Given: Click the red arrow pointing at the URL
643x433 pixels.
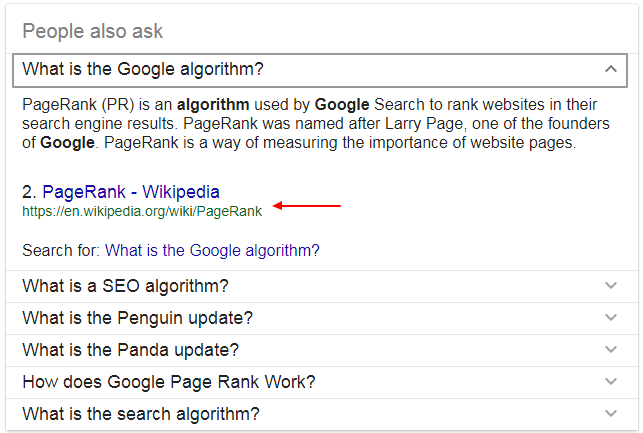Looking at the screenshot, I should pos(307,206).
